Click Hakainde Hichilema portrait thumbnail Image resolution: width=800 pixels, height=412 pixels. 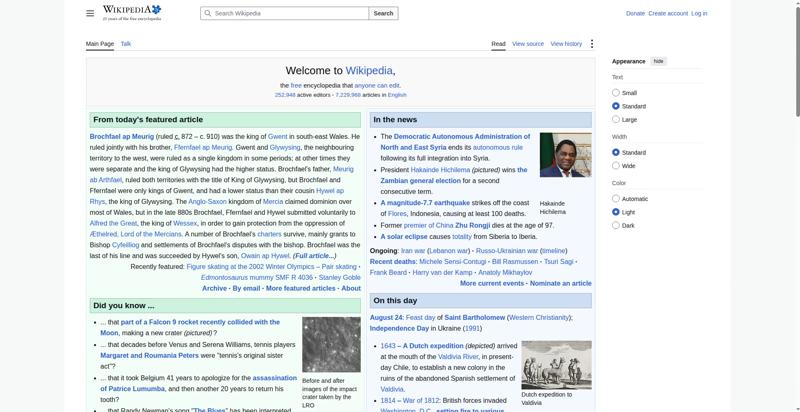[x=566, y=154]
